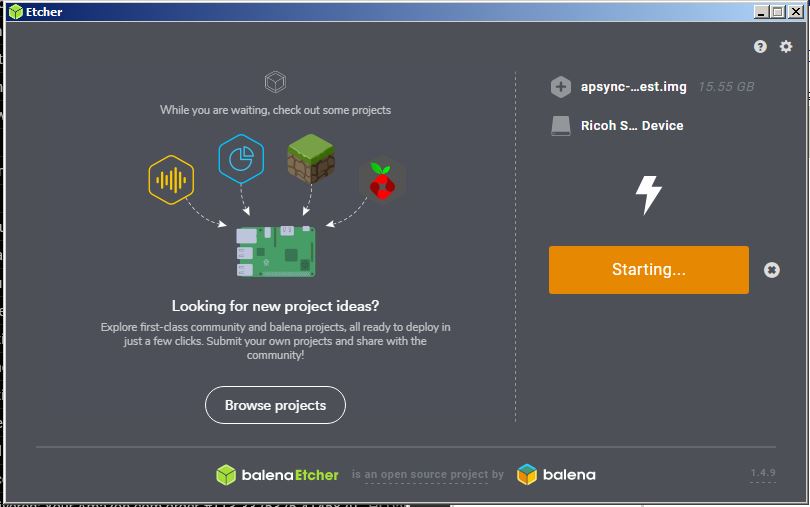The height and width of the screenshot is (507, 810).
Task: Click the lightning bolt flash icon
Action: click(649, 194)
